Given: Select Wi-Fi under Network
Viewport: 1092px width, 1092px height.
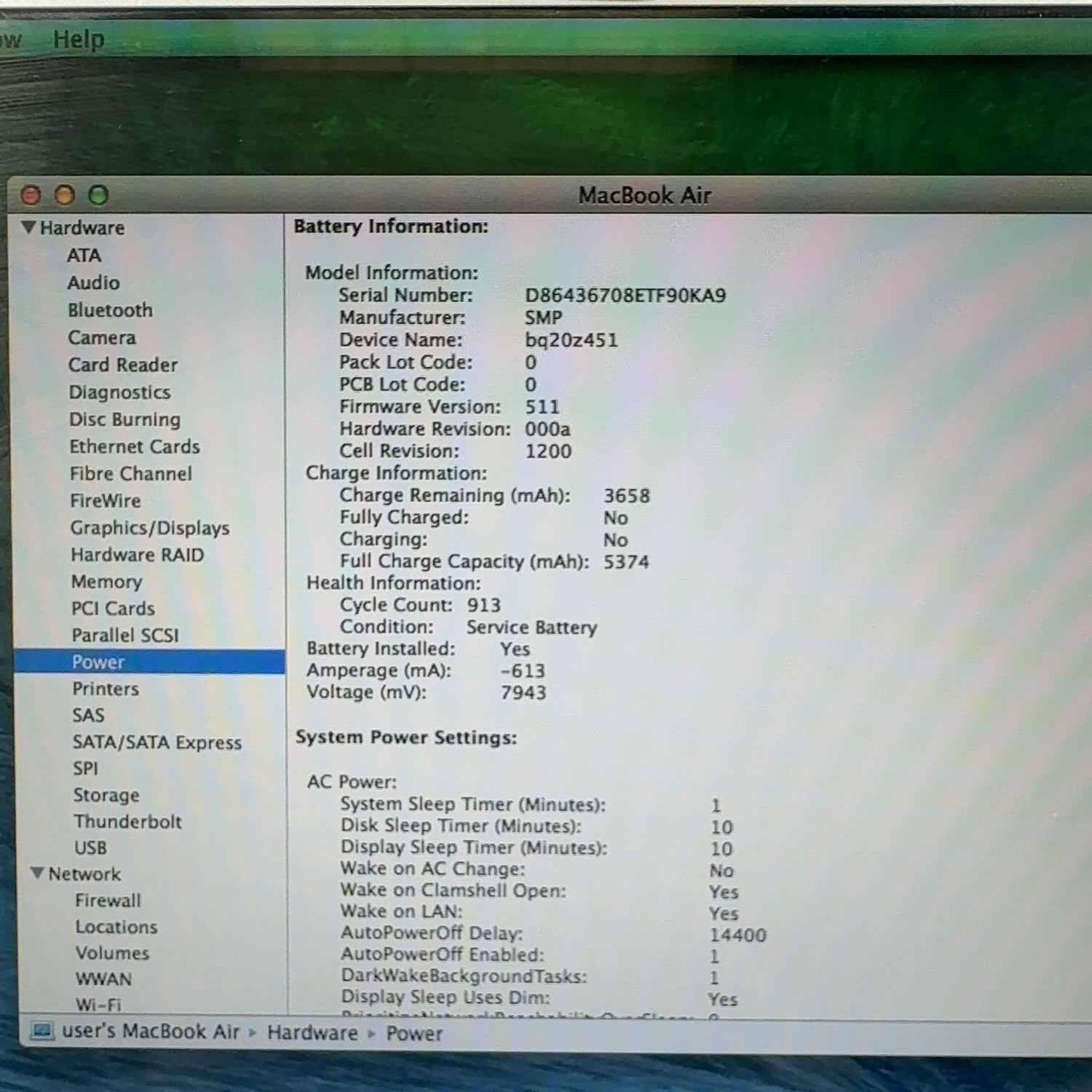Looking at the screenshot, I should 98,1005.
